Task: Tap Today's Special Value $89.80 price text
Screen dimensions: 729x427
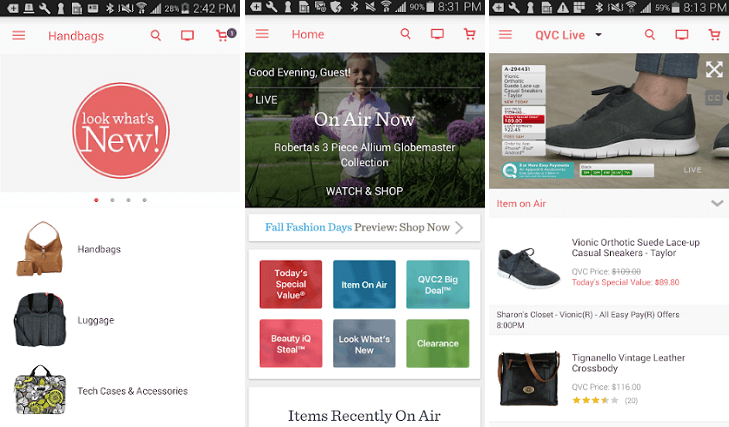Action: pos(625,282)
